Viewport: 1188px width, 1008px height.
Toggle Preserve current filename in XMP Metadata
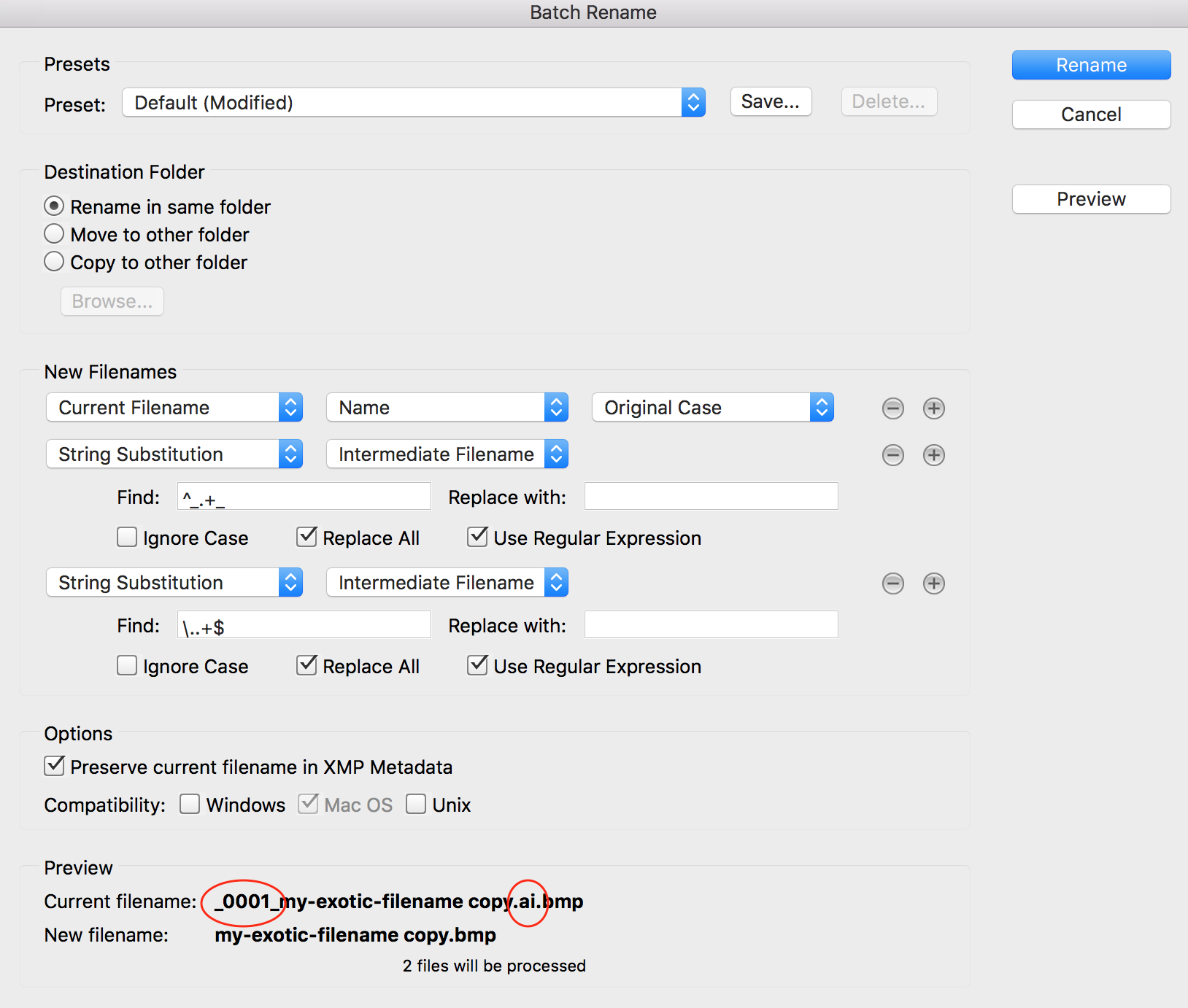pos(55,766)
